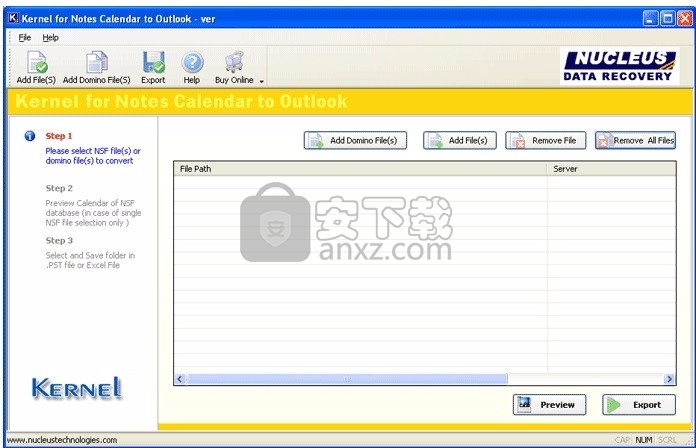
Task: Click the Add File(s) button
Action: (459, 140)
